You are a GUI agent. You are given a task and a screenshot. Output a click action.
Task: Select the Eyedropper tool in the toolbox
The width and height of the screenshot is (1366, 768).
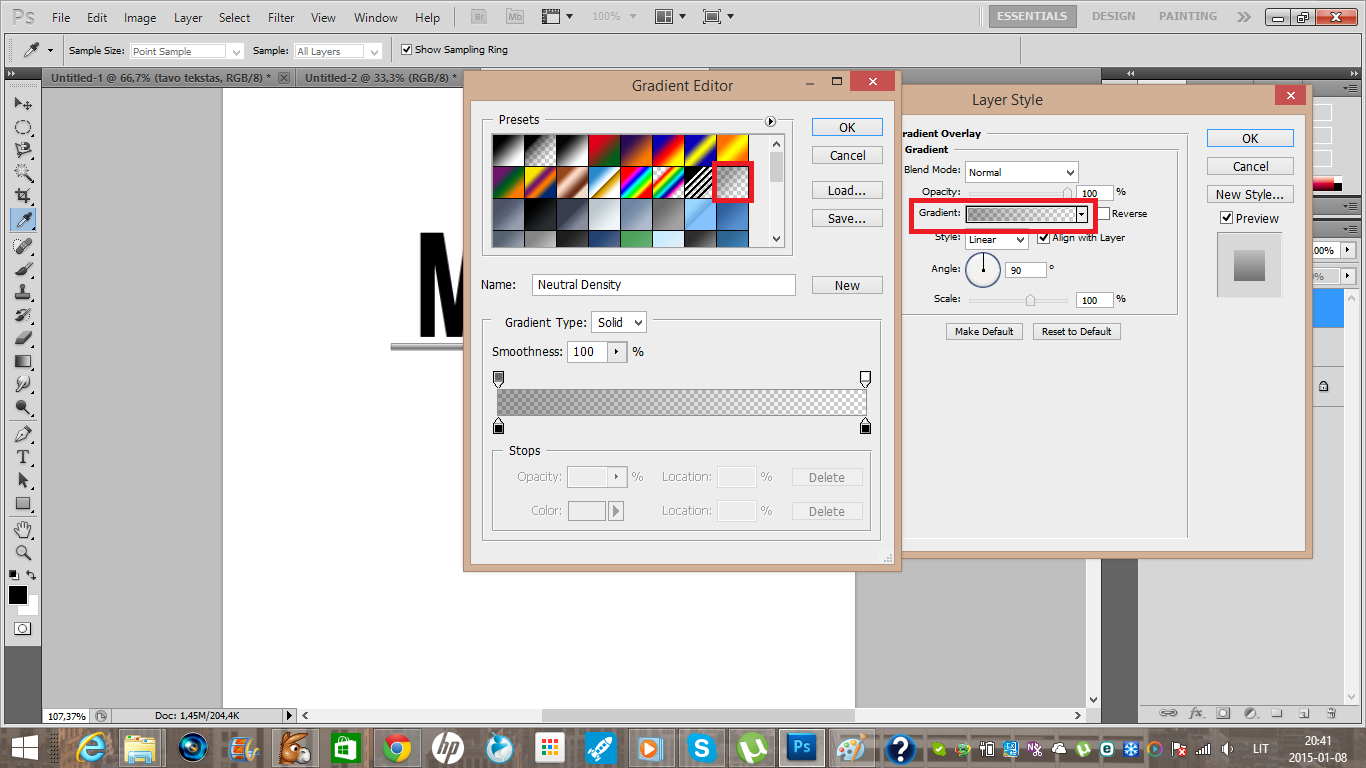click(x=22, y=220)
